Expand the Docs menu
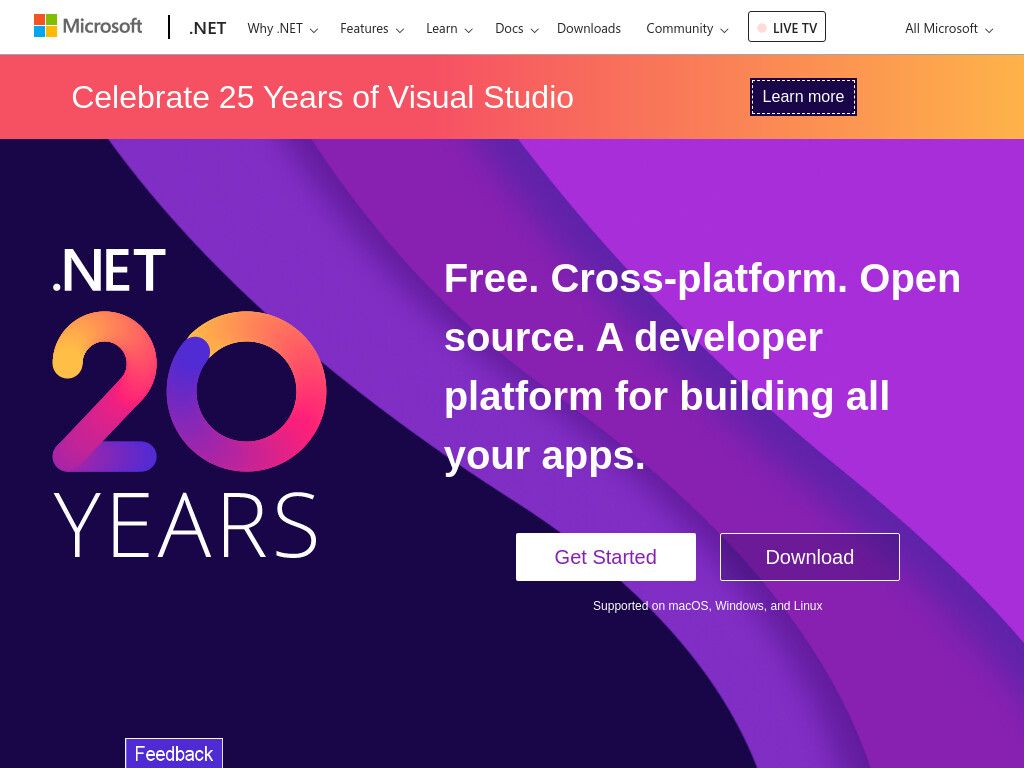The height and width of the screenshot is (768, 1024). 517,29
